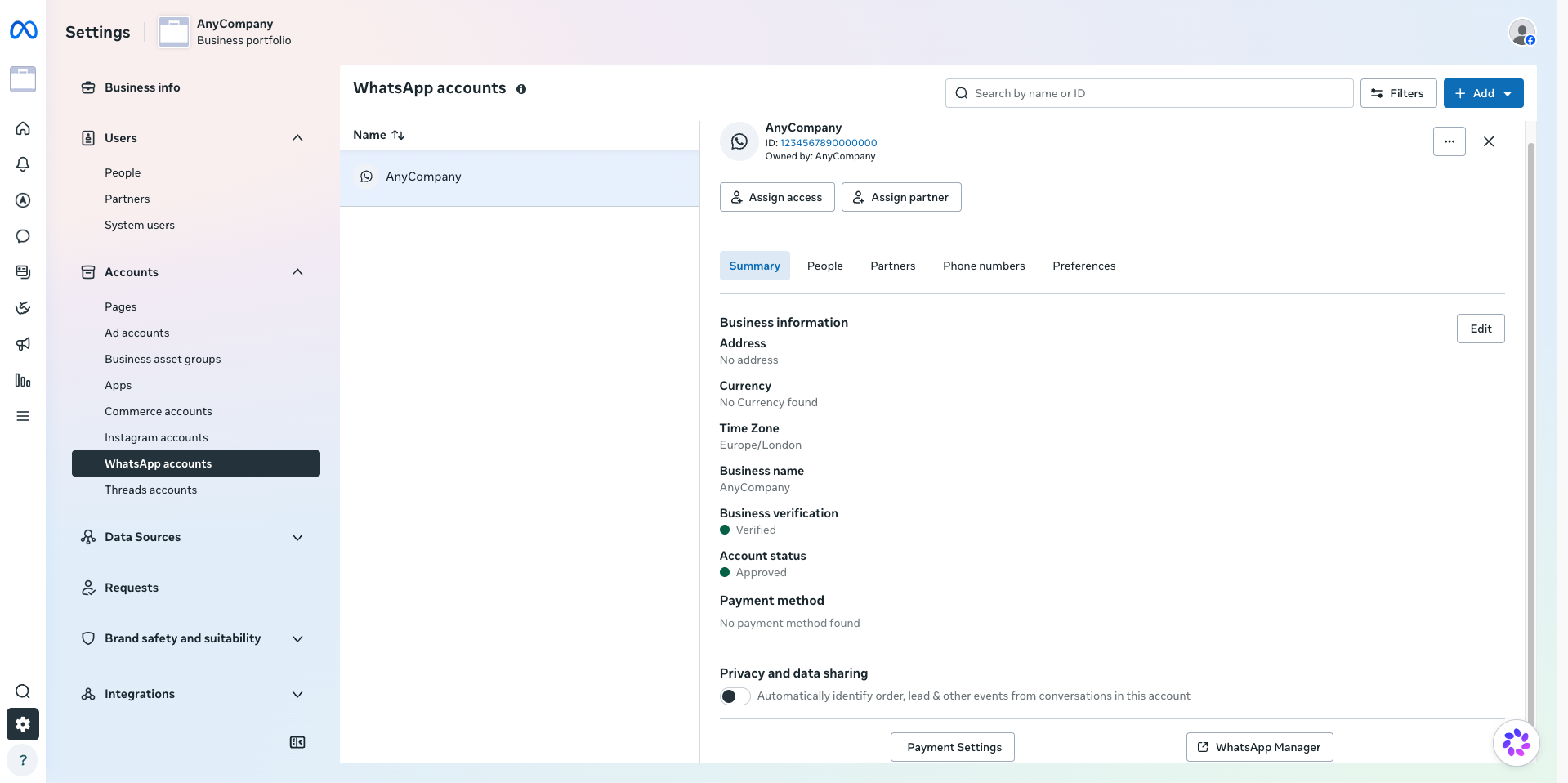Close the AnyCompany details panel

pyautogui.click(x=1489, y=141)
